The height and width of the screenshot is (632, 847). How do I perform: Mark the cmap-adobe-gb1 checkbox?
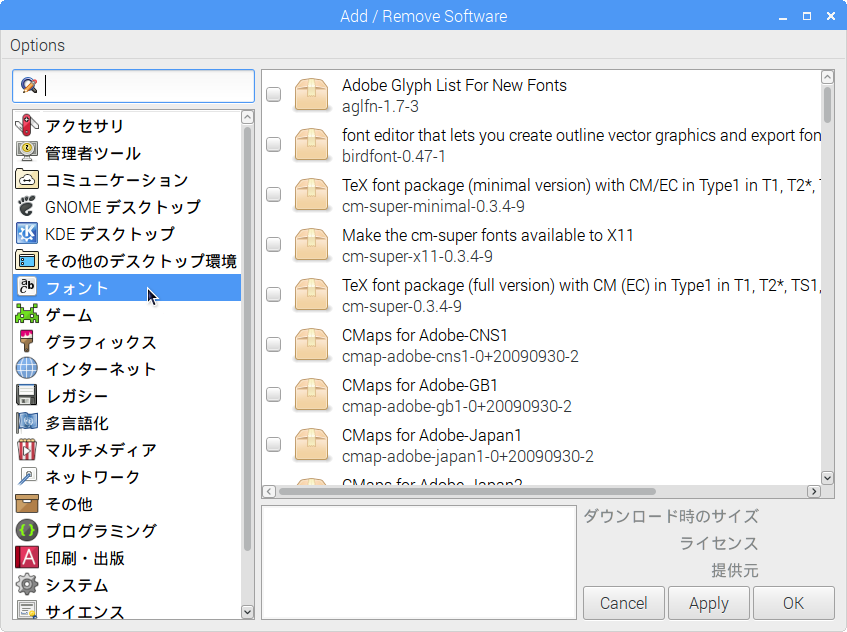[x=274, y=394]
